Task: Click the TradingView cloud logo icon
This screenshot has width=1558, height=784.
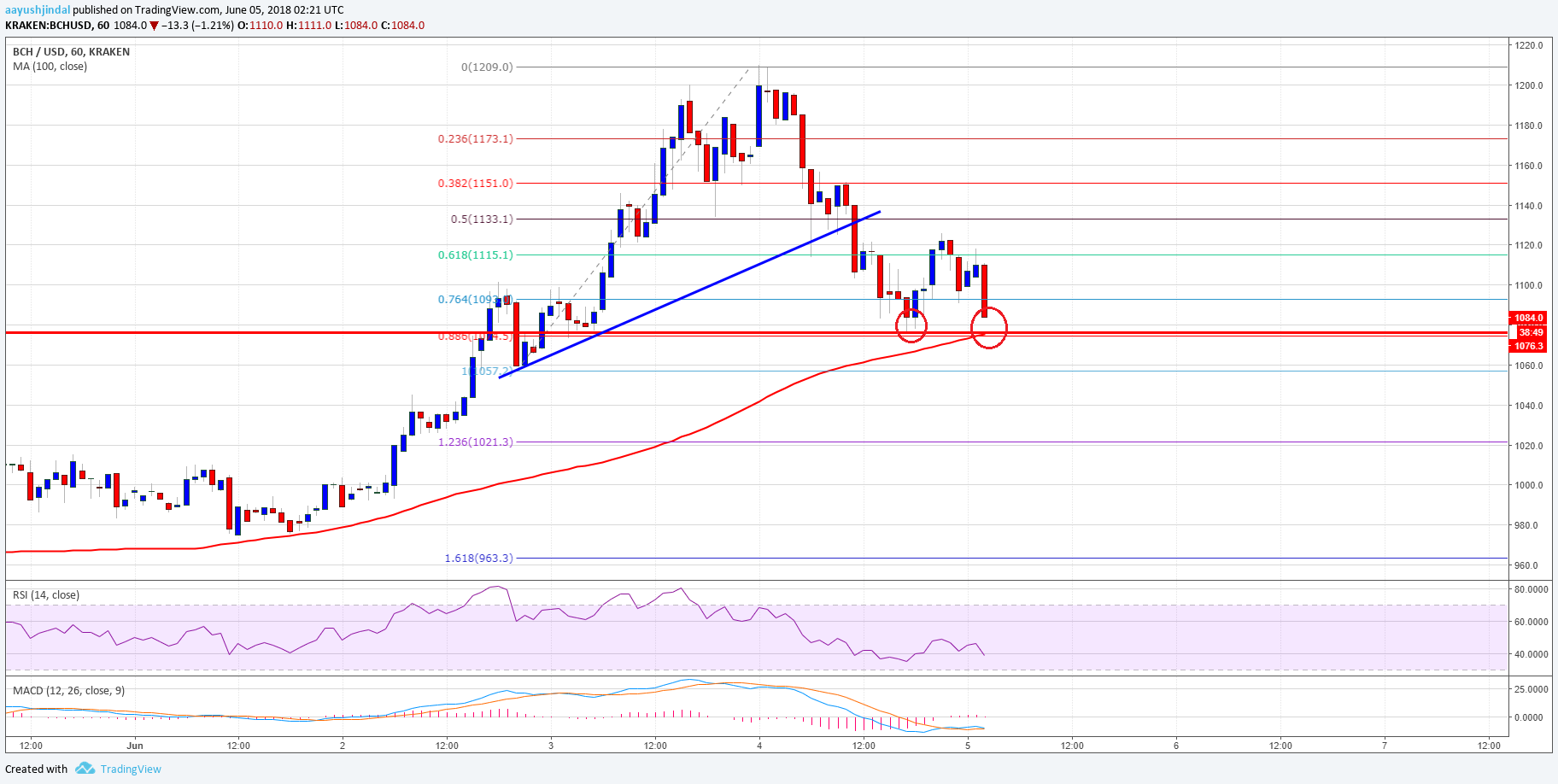Action: point(85,768)
